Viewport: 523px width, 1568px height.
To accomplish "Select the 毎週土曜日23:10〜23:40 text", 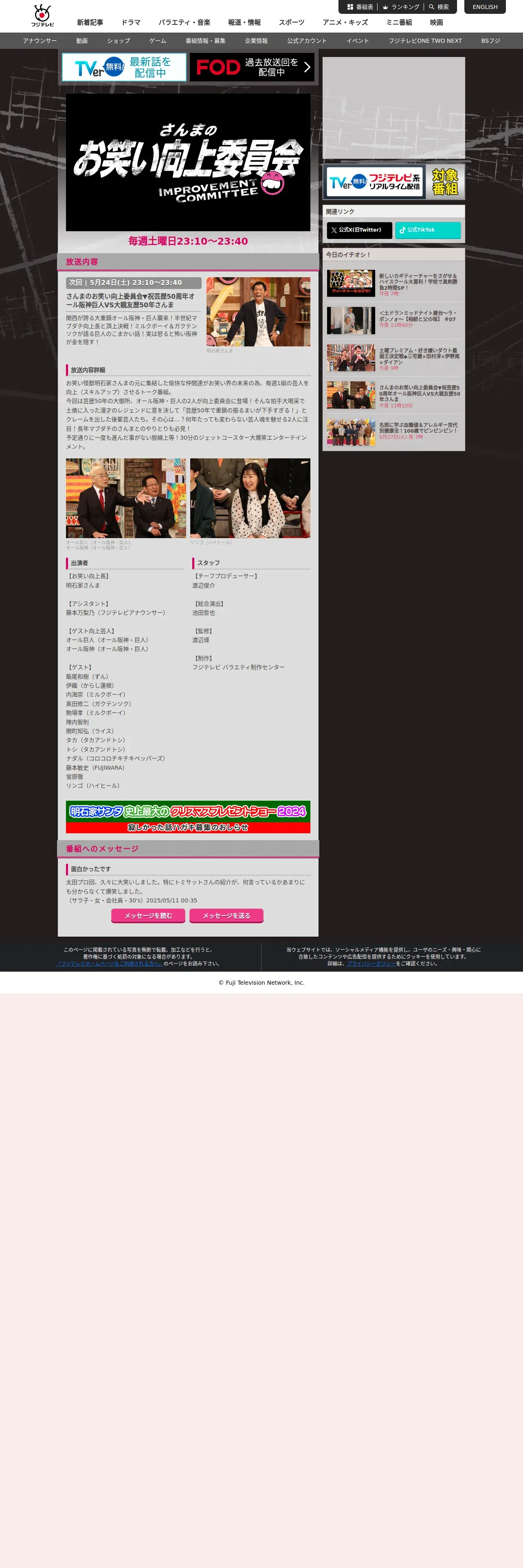I will 188,241.
